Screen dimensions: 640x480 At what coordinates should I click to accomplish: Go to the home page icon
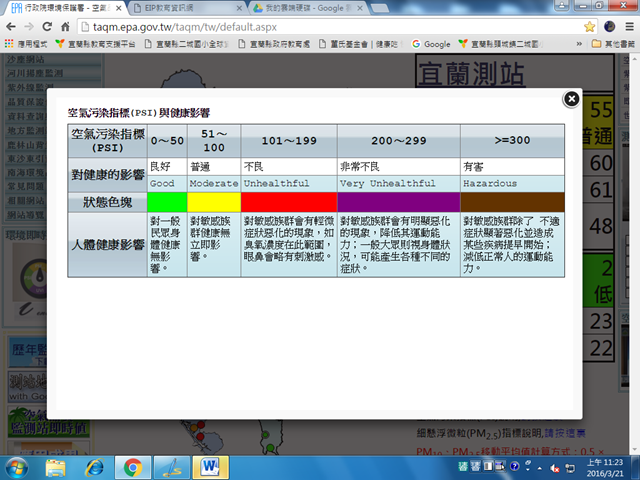tap(65, 27)
